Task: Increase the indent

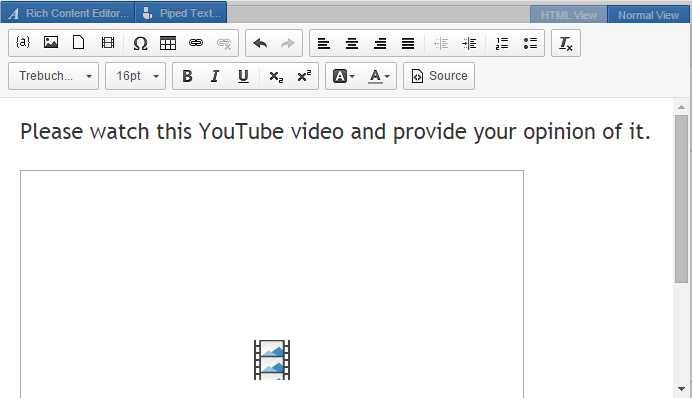Action: pyautogui.click(x=469, y=43)
